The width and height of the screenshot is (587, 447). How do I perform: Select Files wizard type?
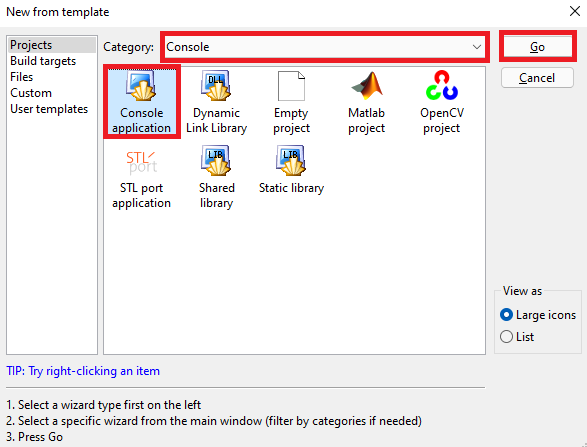[x=52, y=77]
